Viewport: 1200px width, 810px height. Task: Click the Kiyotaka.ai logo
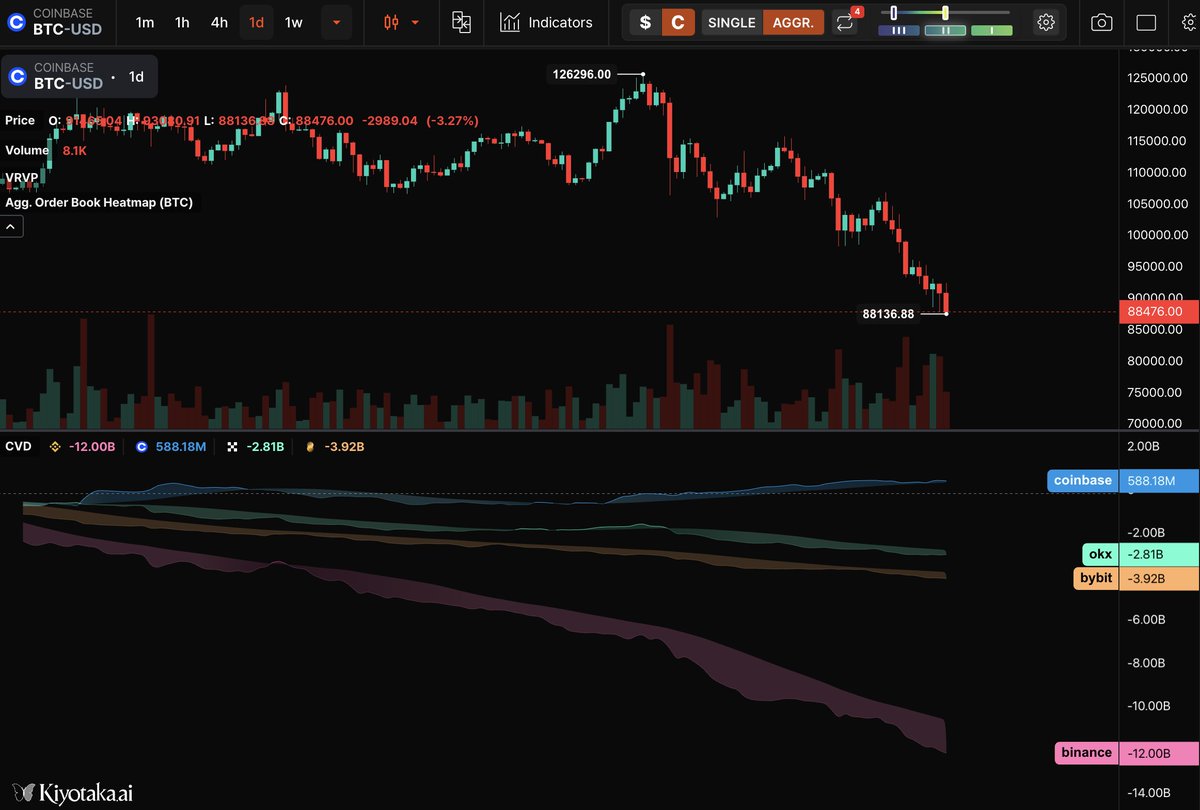tap(70, 792)
